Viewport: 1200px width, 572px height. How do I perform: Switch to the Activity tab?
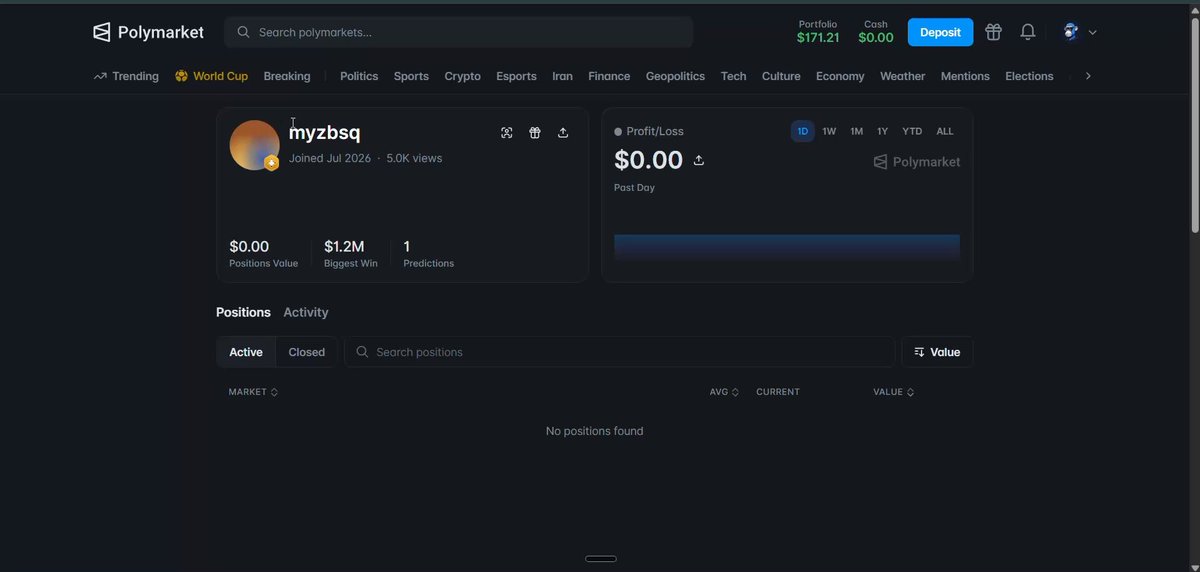point(306,312)
